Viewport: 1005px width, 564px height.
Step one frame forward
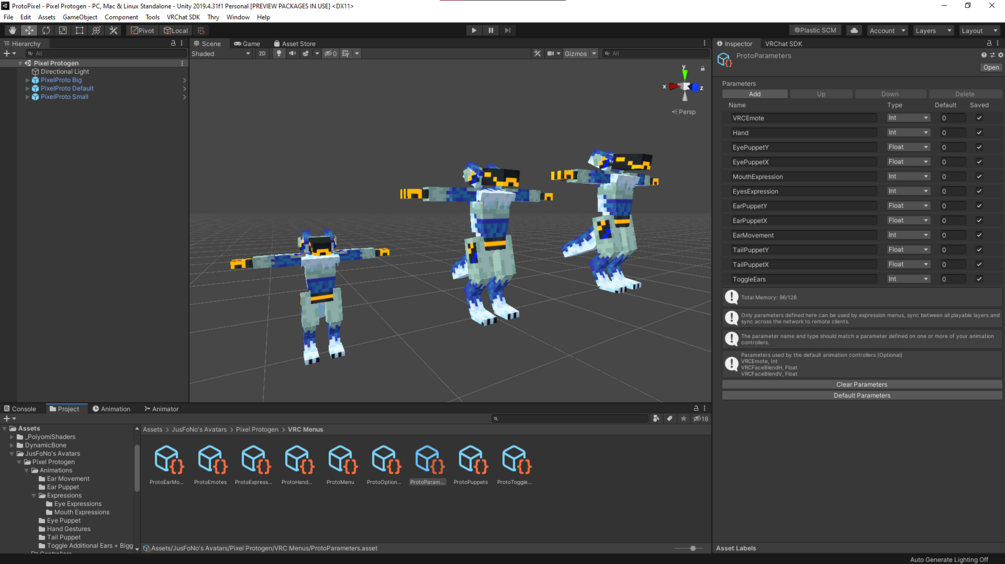coord(507,30)
